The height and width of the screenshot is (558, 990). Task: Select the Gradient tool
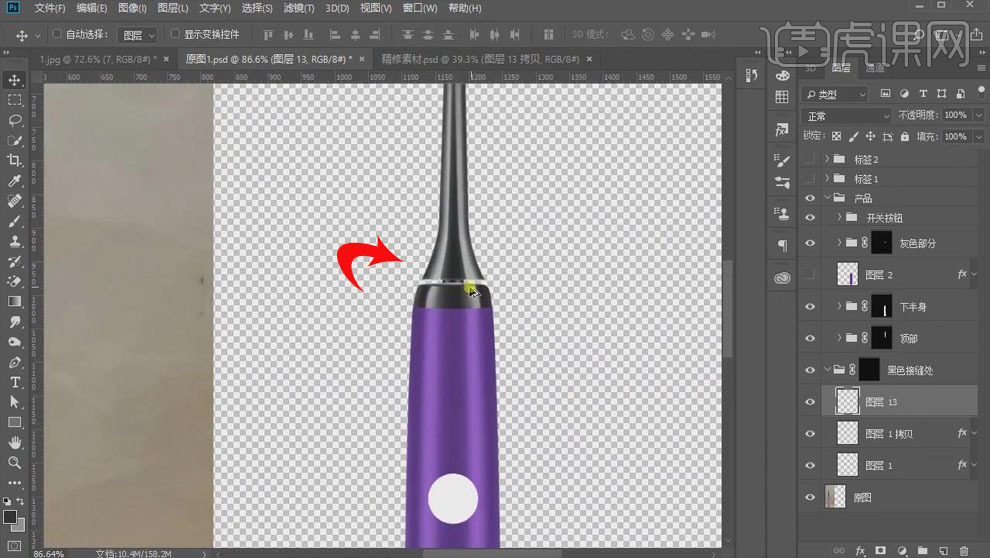(x=15, y=302)
